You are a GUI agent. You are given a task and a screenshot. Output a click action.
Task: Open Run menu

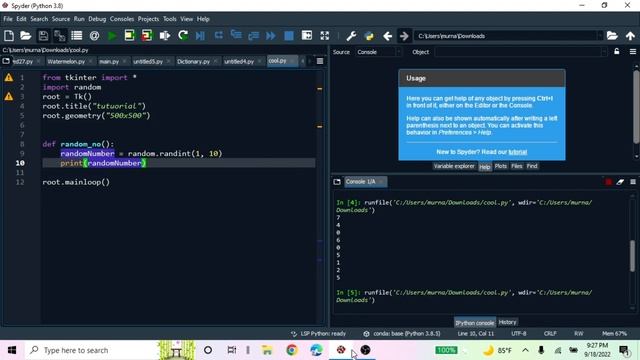coord(79,19)
